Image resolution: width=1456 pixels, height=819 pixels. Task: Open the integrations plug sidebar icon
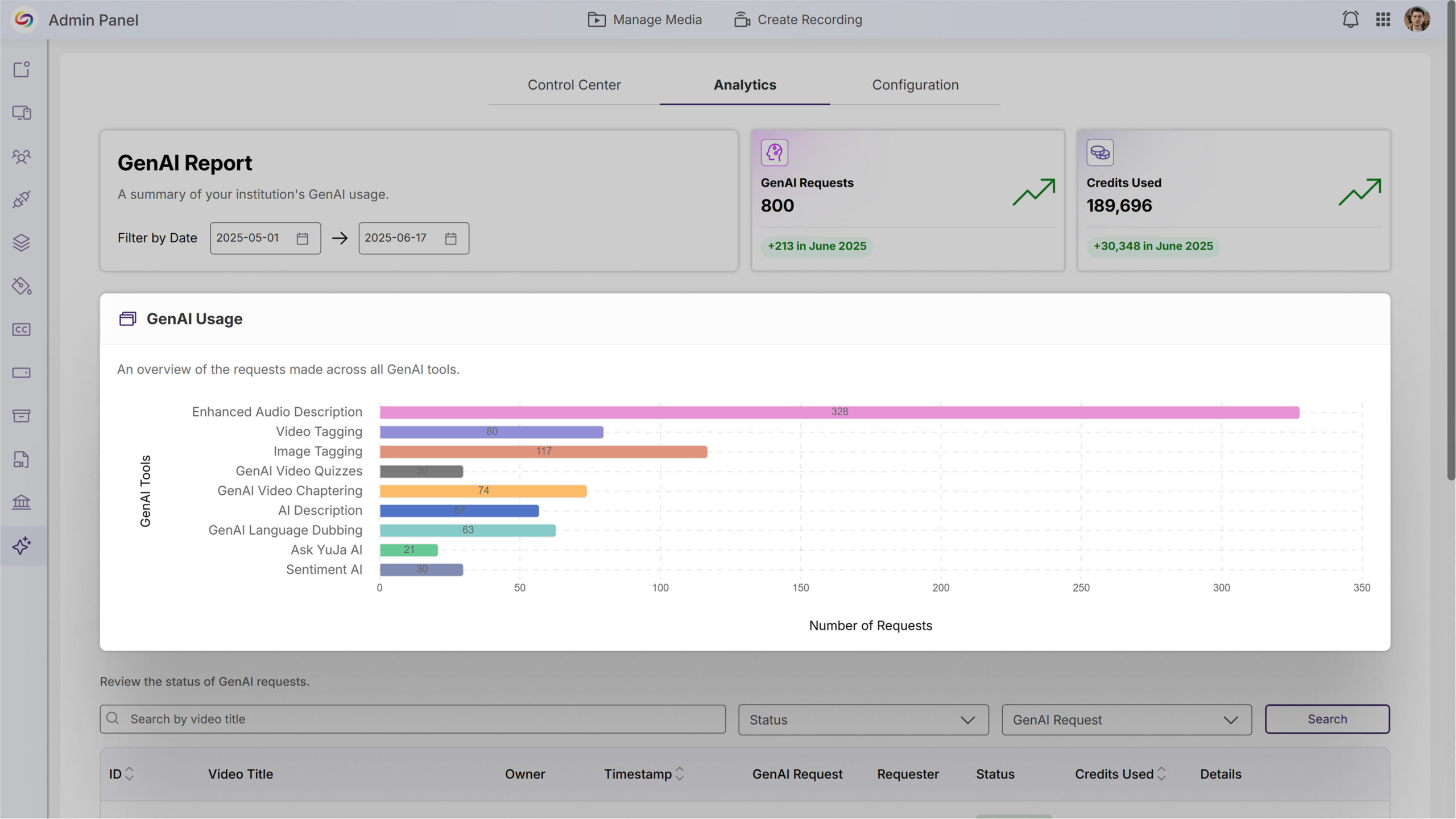(x=22, y=200)
